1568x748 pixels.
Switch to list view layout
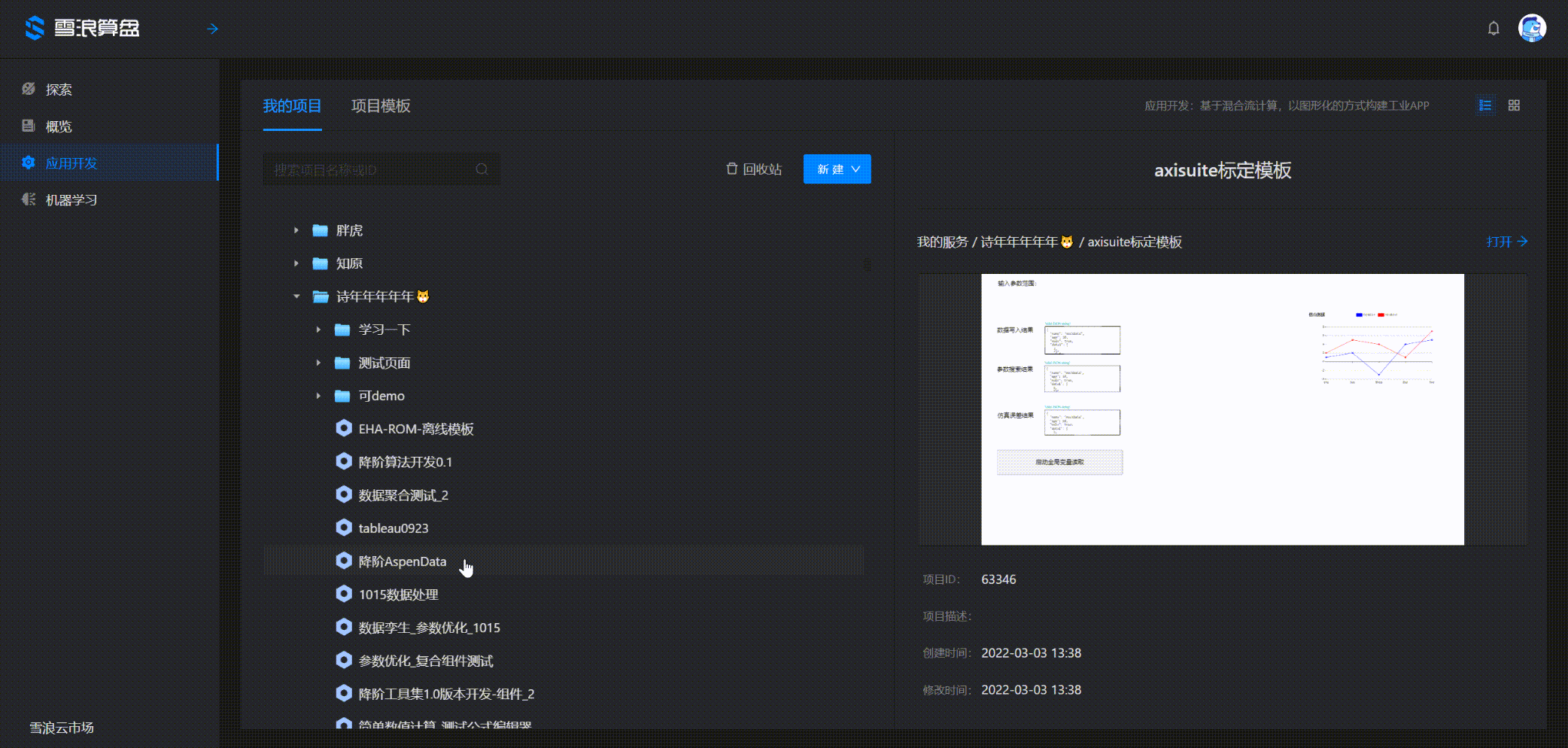click(x=1485, y=105)
